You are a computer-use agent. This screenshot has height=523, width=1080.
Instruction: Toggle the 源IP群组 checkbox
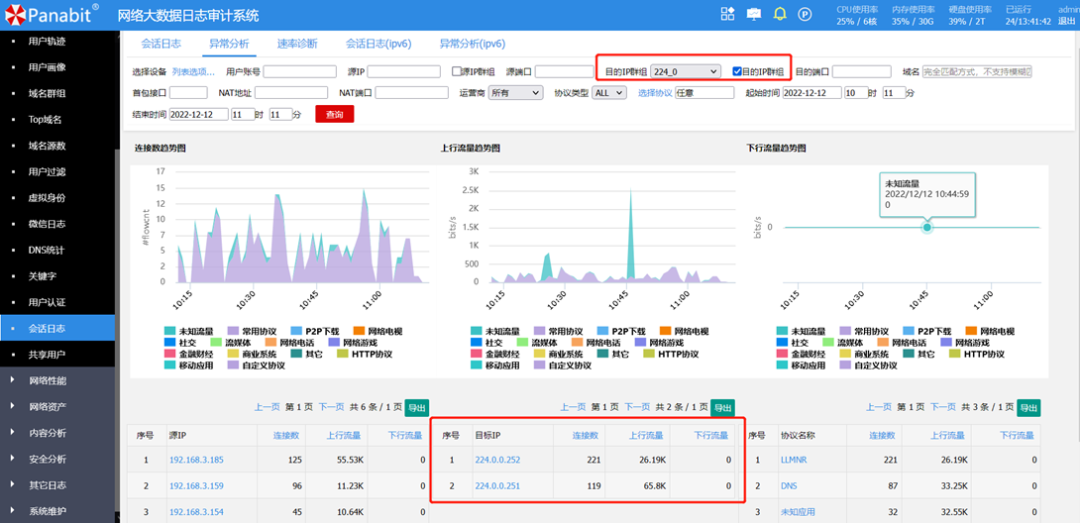tap(456, 71)
